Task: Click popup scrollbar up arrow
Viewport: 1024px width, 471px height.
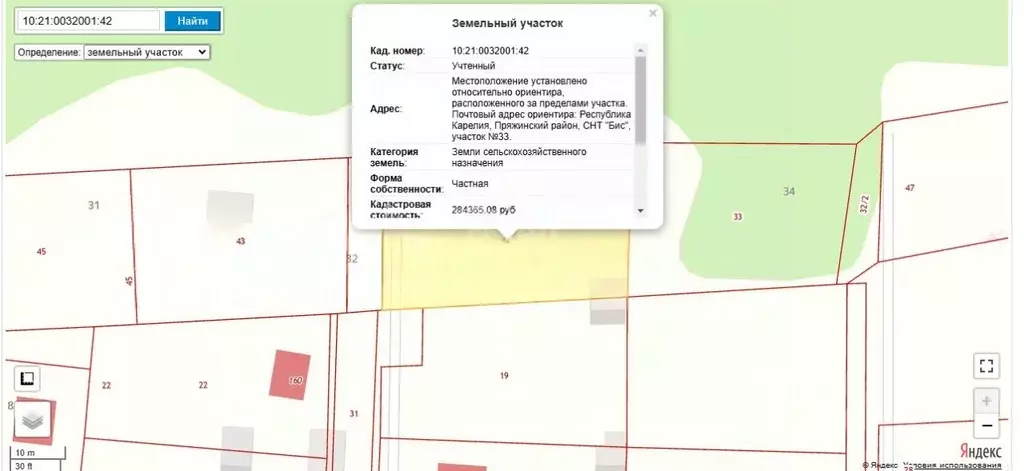Action: (640, 50)
